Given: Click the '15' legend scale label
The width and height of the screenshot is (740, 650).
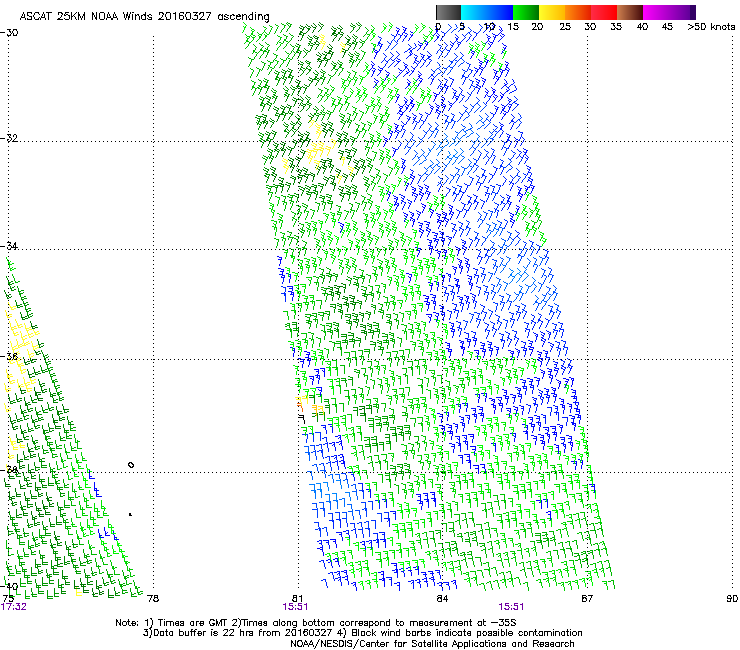Looking at the screenshot, I should click(513, 27).
